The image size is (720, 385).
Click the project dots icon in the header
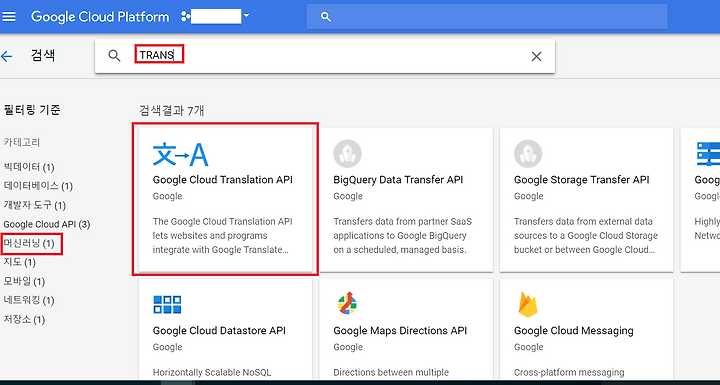[x=186, y=17]
